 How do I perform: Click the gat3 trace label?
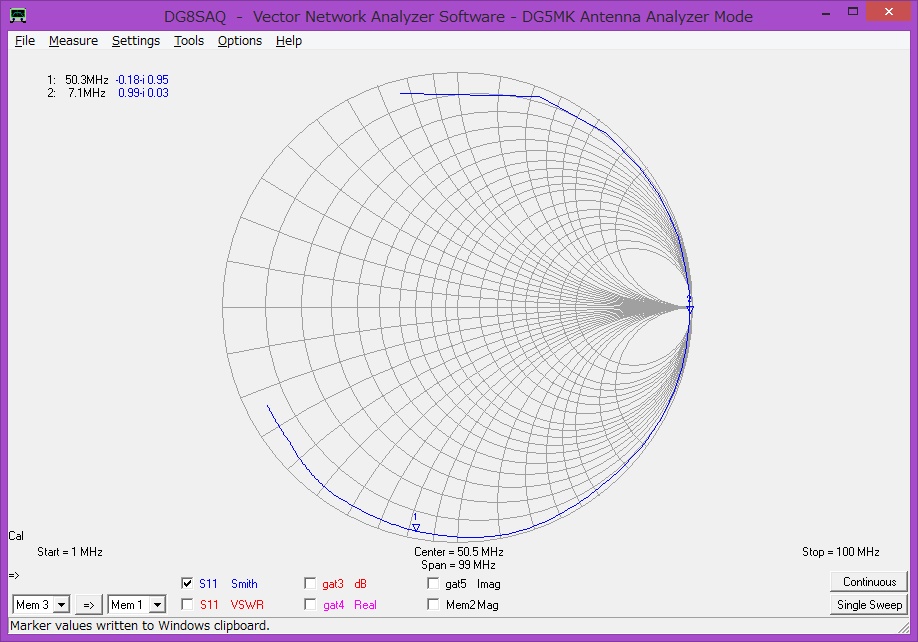click(333, 584)
